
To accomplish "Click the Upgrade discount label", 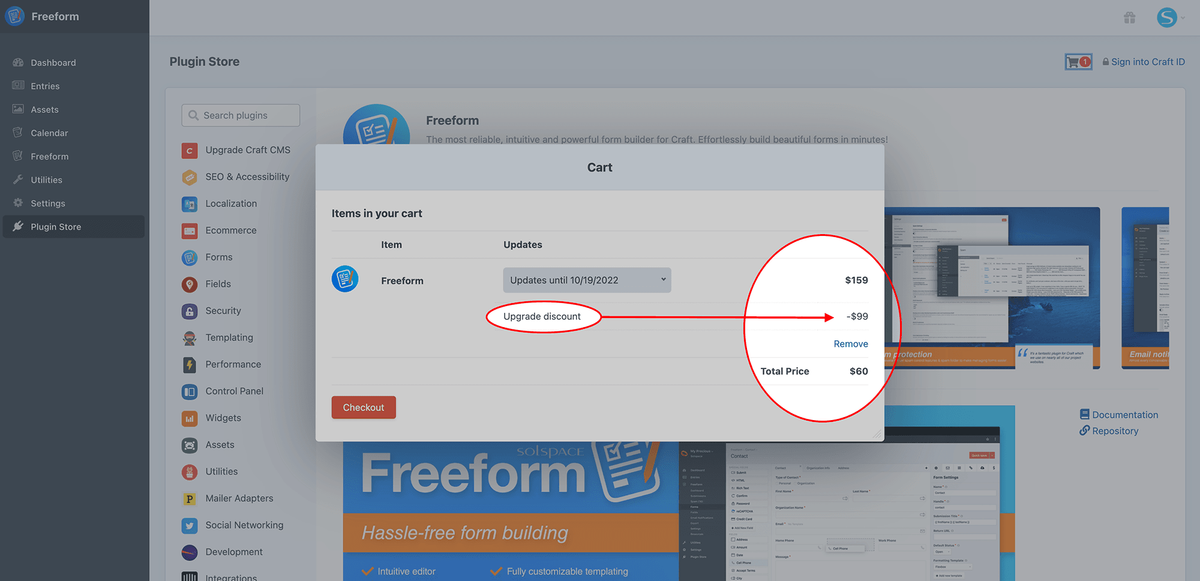I will pos(542,317).
